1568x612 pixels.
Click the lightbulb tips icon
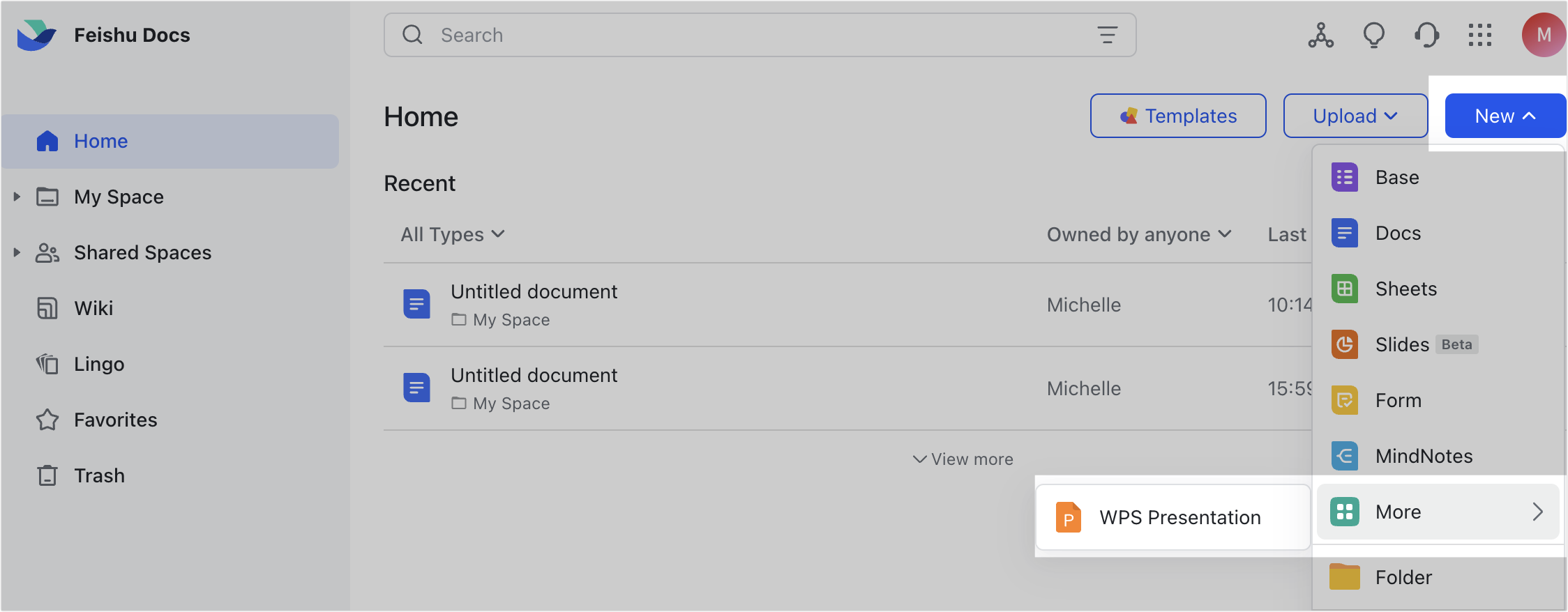tap(1373, 35)
